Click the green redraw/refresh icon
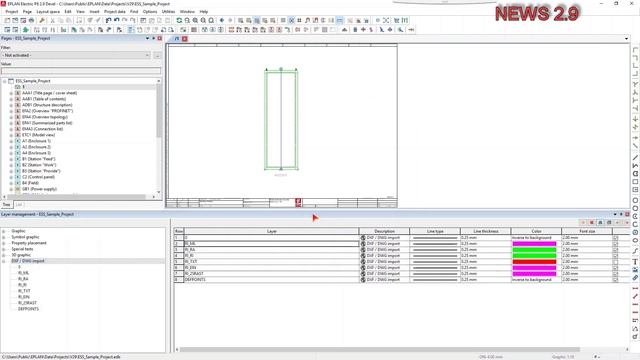 click(179, 20)
